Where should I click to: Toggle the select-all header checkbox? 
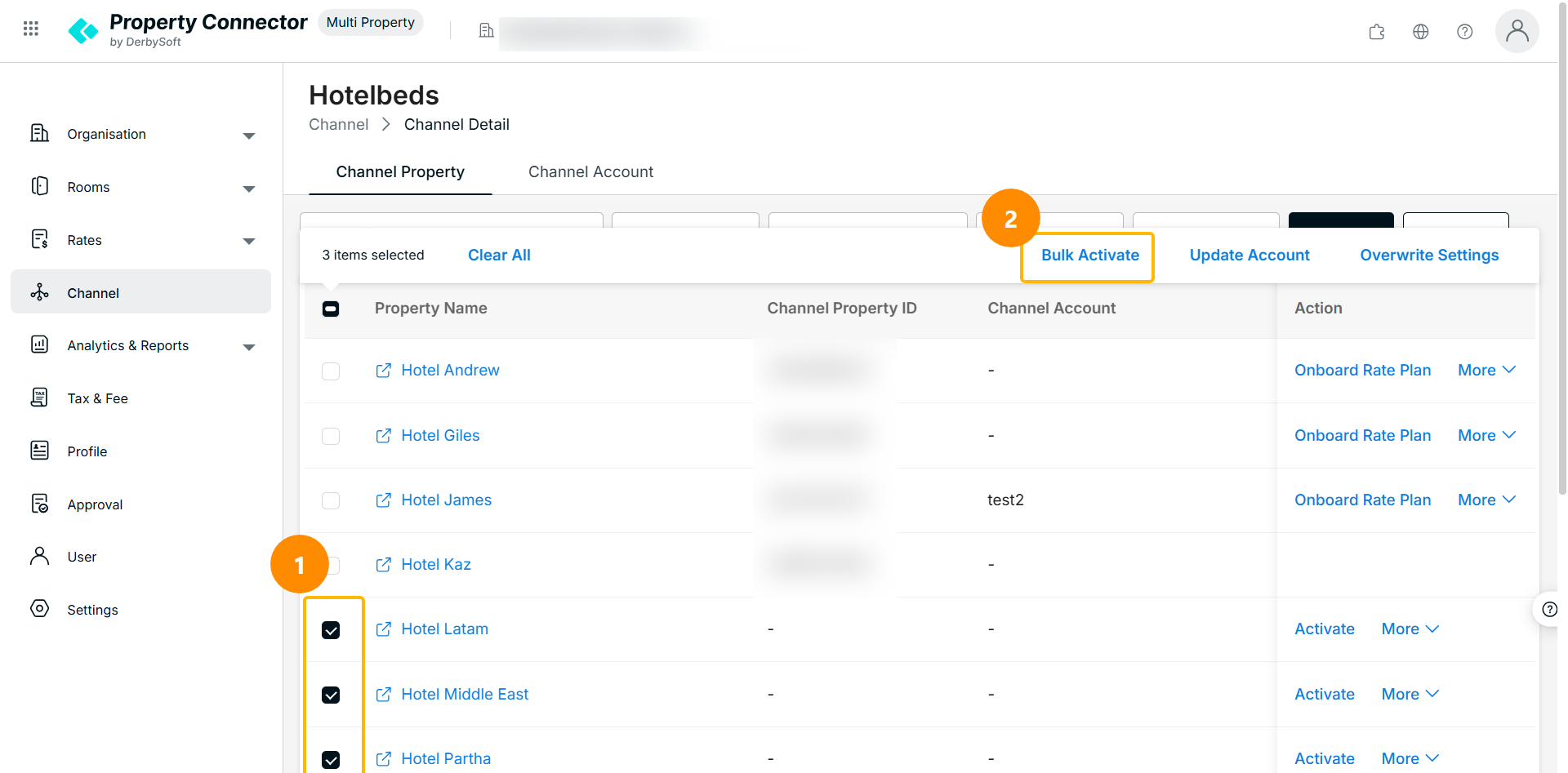(x=331, y=309)
